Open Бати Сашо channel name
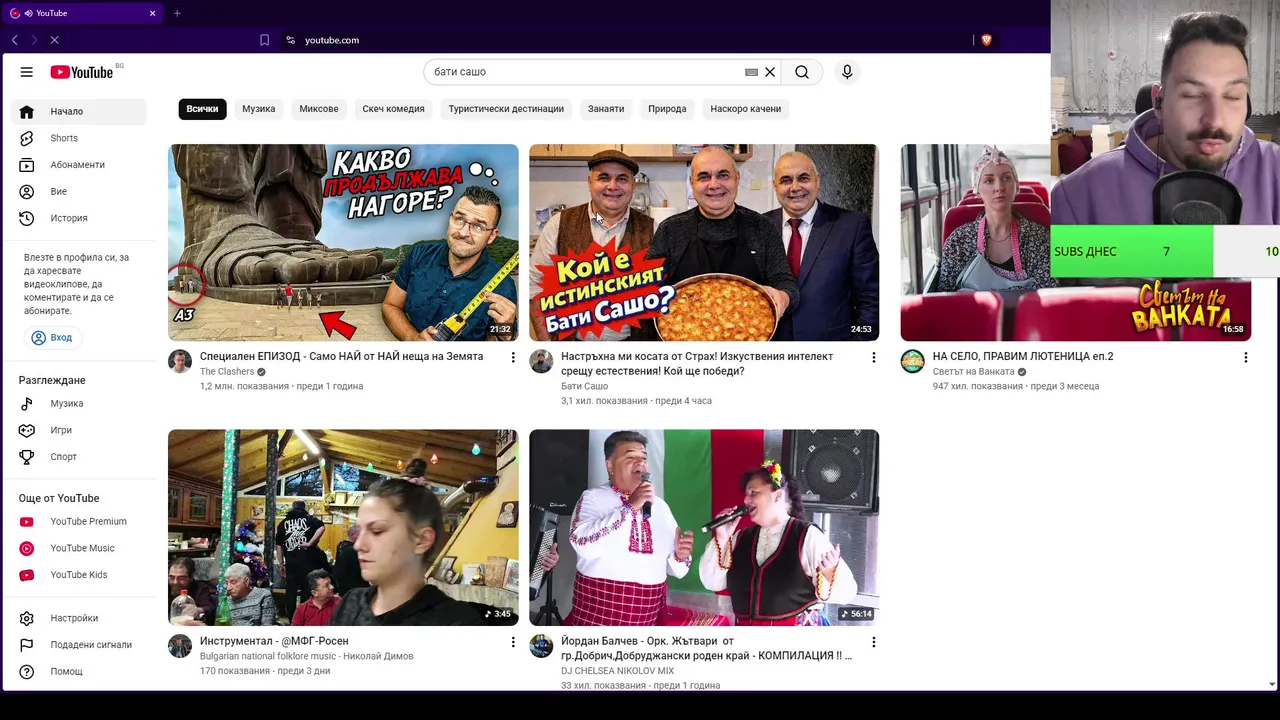This screenshot has height=720, width=1280. (x=584, y=386)
